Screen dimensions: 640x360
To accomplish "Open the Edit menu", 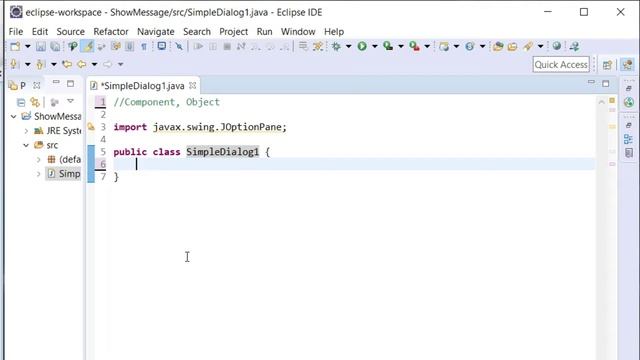I will tap(40, 31).
